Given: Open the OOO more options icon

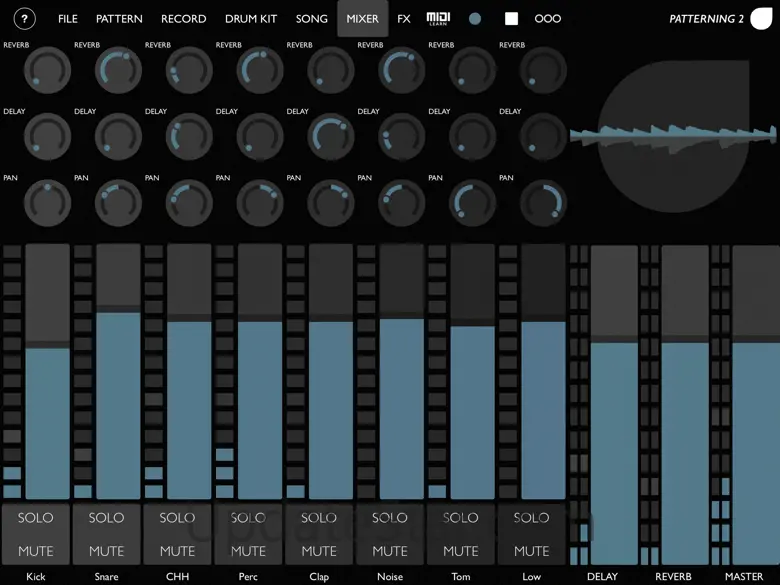Looking at the screenshot, I should 548,19.
